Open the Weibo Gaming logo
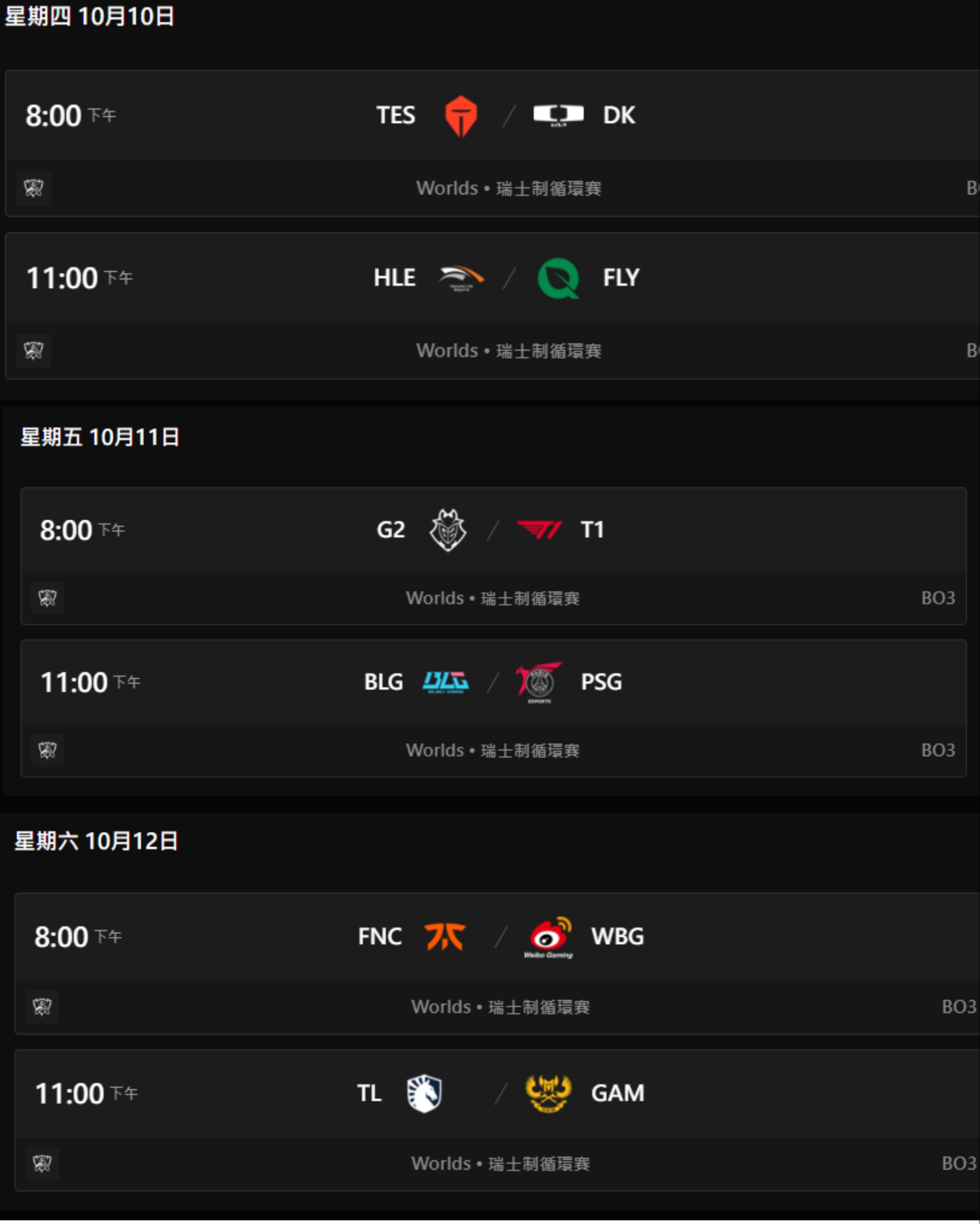 point(549,937)
